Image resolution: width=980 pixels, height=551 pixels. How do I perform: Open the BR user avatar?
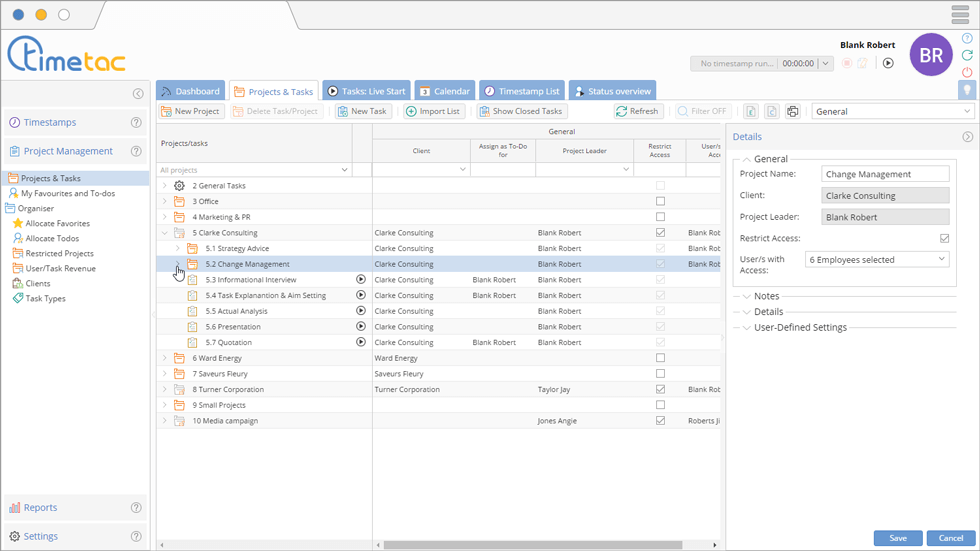pos(931,55)
